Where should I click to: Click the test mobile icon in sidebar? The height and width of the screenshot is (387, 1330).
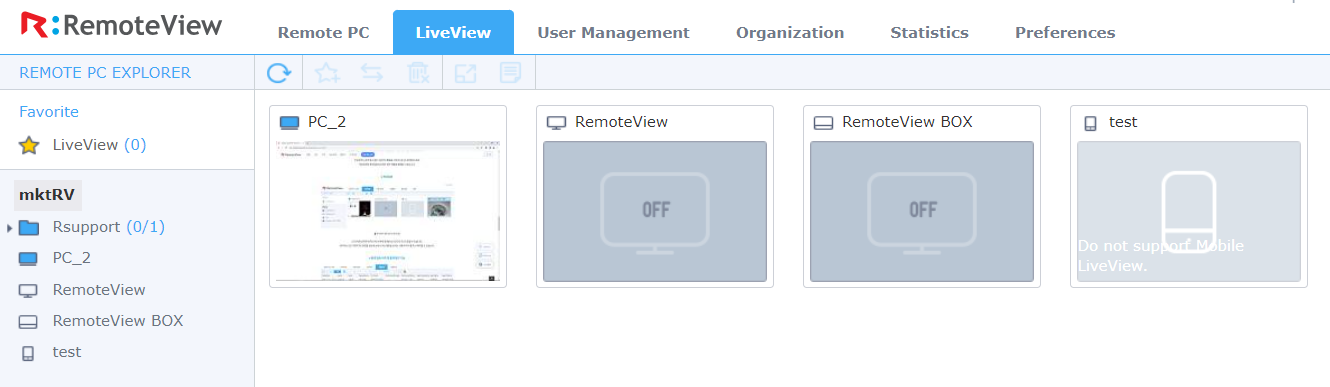28,353
